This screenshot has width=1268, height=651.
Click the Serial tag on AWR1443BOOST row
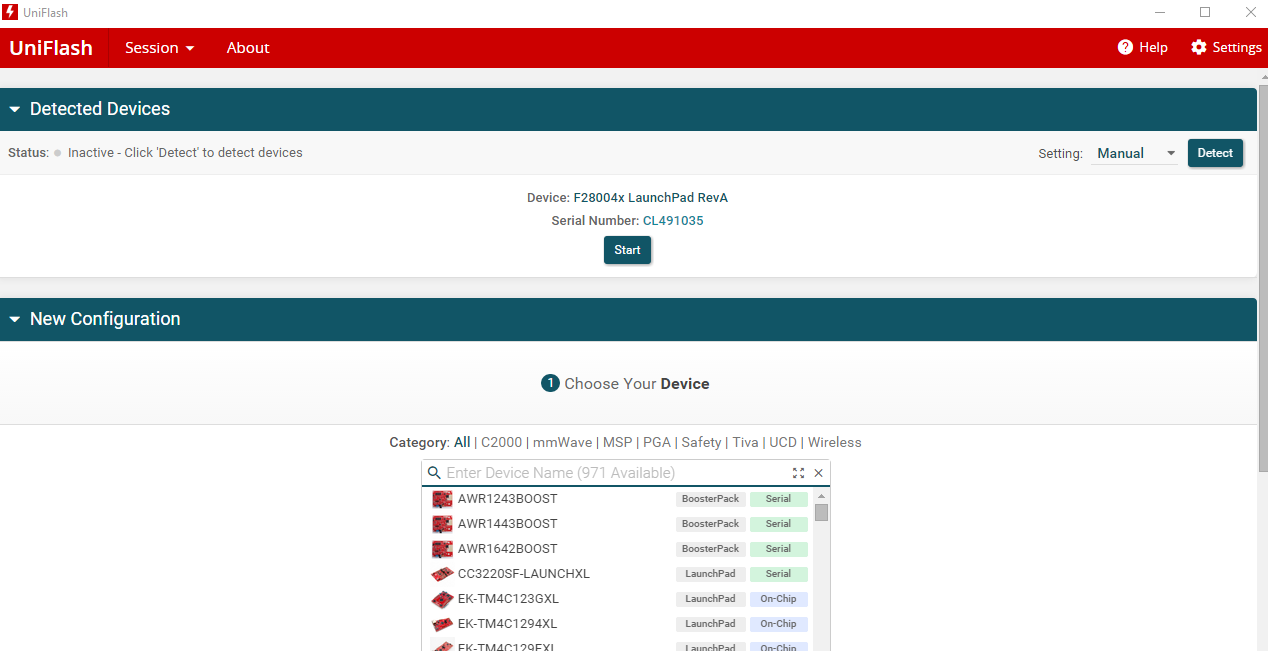(778, 524)
